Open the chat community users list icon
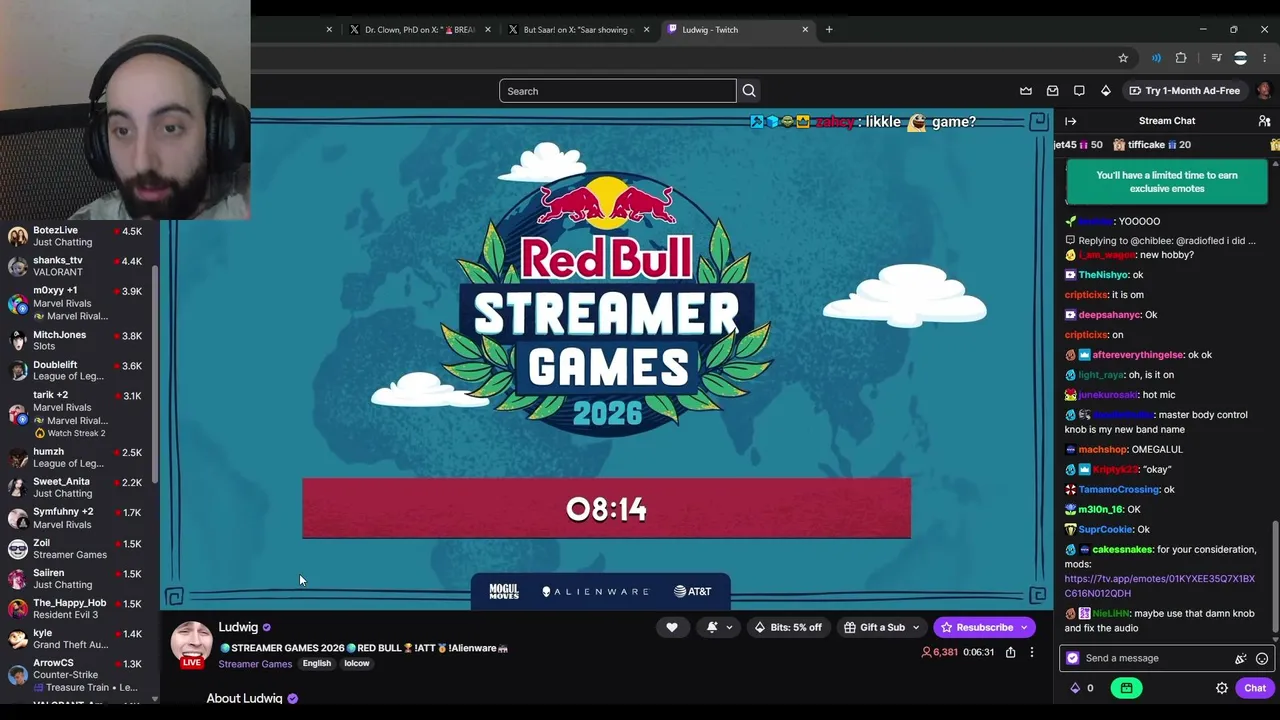 pyautogui.click(x=1264, y=121)
